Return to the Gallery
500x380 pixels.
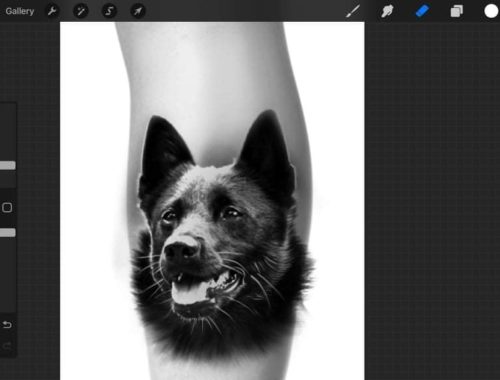click(x=20, y=11)
